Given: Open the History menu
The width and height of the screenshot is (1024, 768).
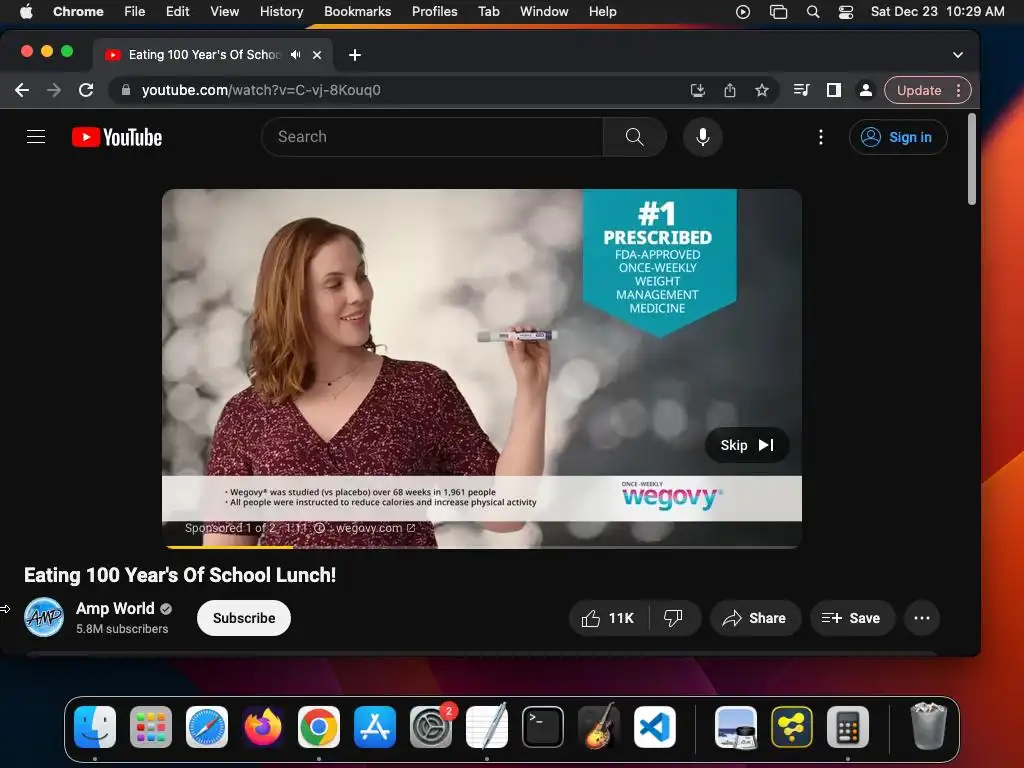Looking at the screenshot, I should pos(281,11).
